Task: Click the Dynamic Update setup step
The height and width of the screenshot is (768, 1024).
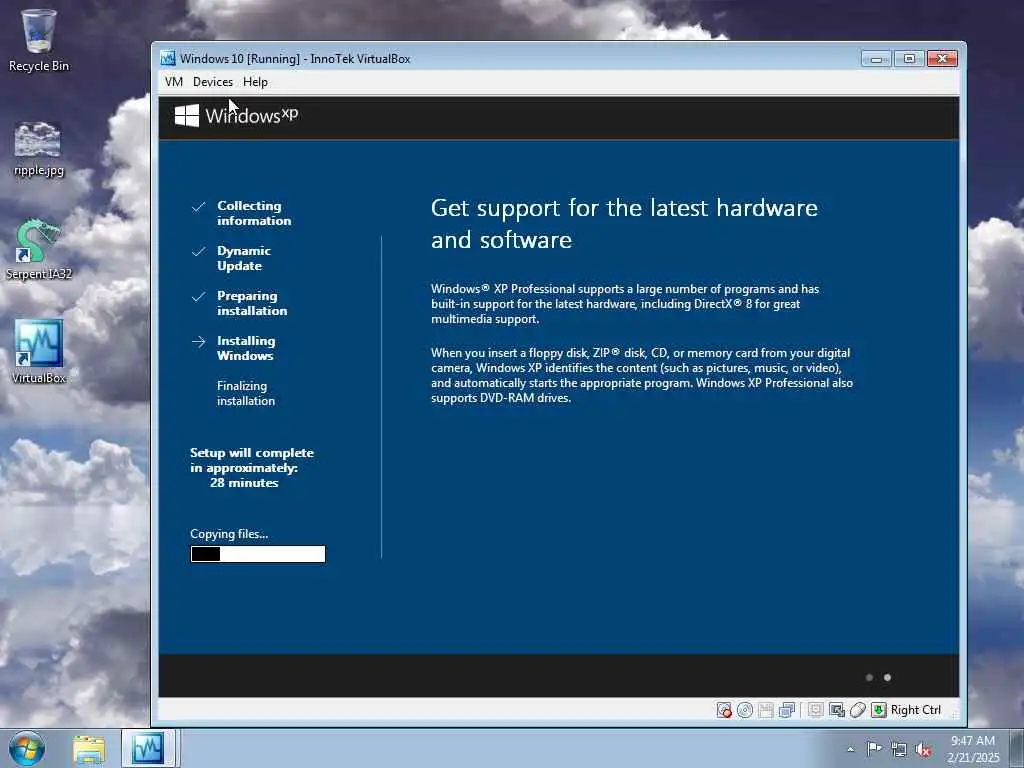Action: coord(244,258)
